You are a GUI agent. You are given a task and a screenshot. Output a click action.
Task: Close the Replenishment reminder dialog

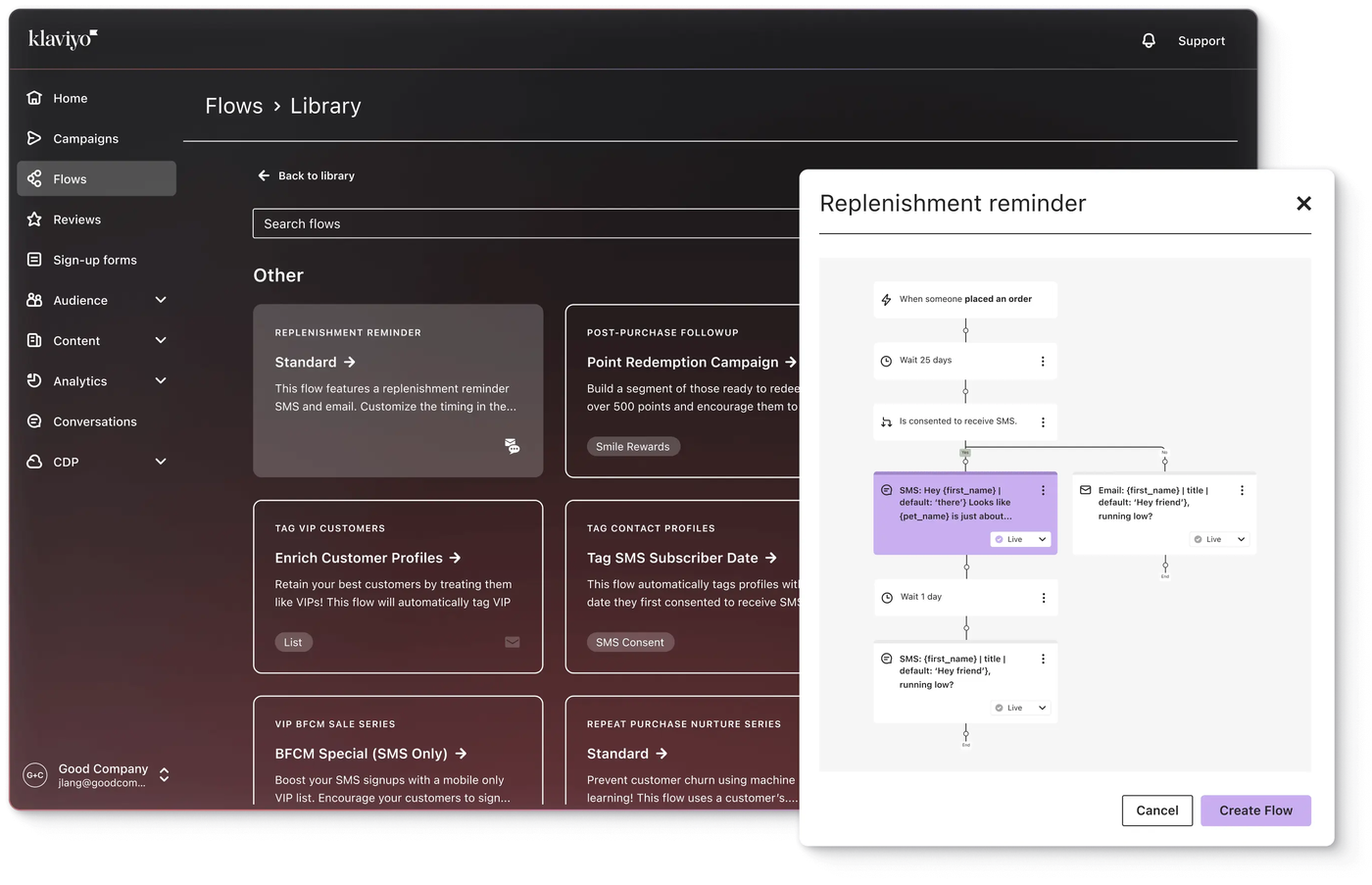pyautogui.click(x=1303, y=203)
